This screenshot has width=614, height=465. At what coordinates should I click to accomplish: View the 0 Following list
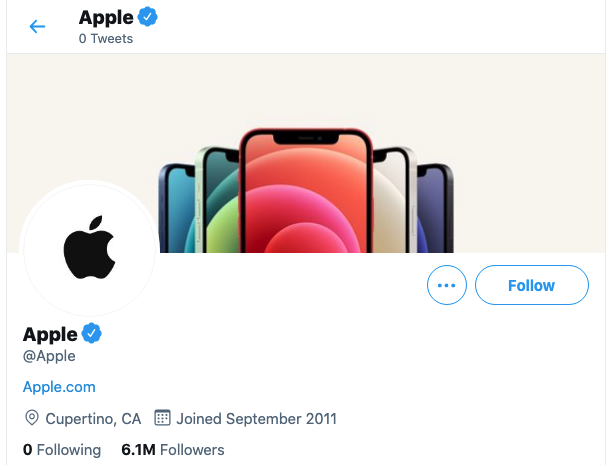coord(61,450)
